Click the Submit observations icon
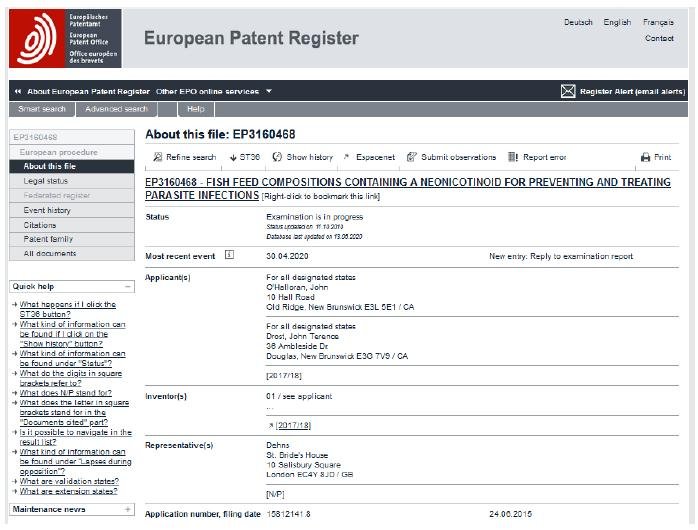Viewport: 698px width, 530px height. pyautogui.click(x=412, y=157)
